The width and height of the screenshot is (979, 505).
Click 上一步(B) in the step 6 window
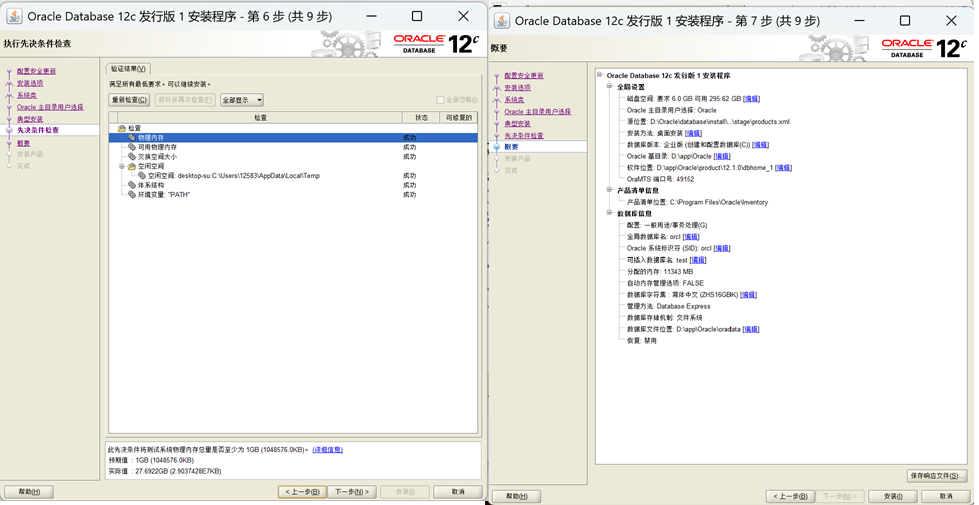click(302, 492)
